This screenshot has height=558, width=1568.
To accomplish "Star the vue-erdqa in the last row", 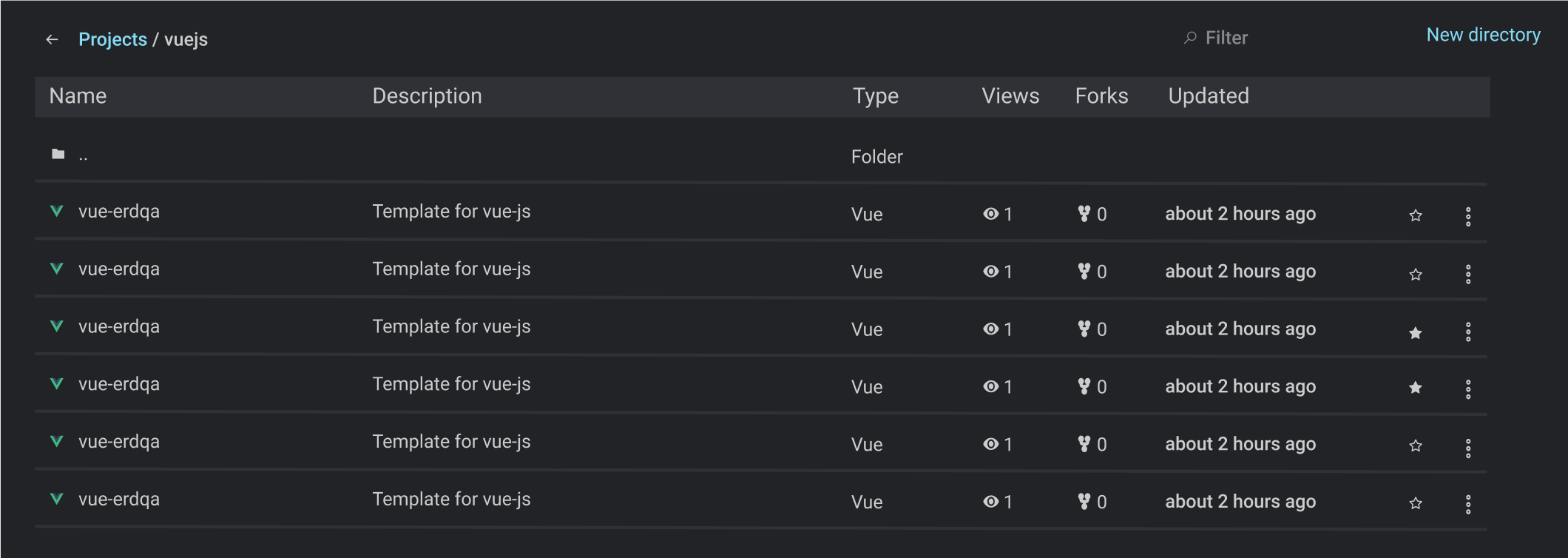I will point(1415,503).
